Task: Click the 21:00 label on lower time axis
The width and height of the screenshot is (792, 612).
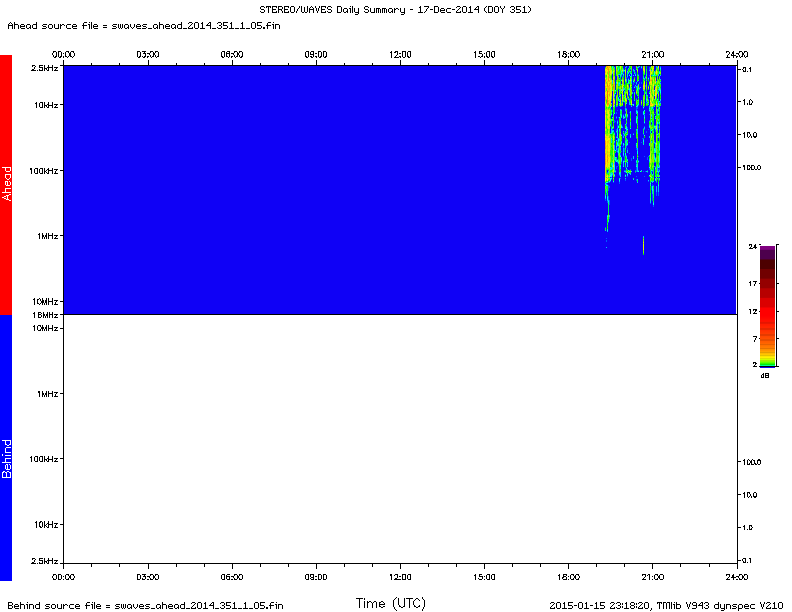Action: (x=653, y=577)
